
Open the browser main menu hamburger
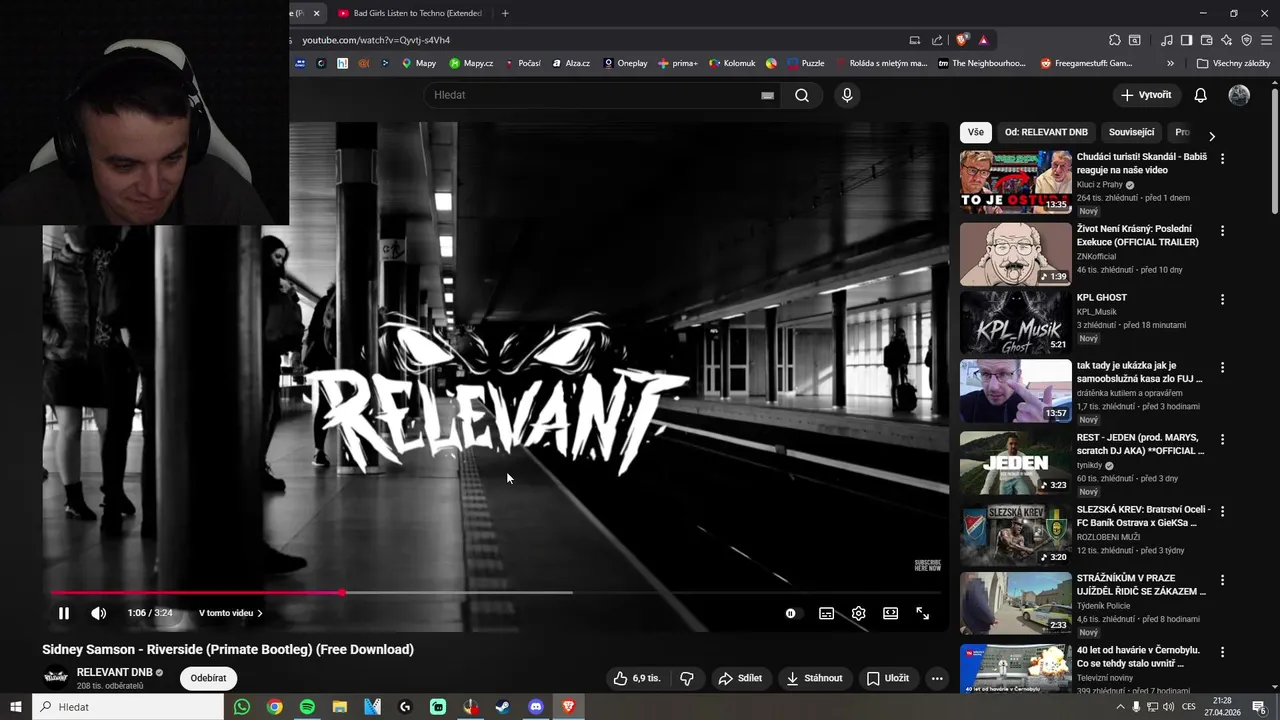1266,40
